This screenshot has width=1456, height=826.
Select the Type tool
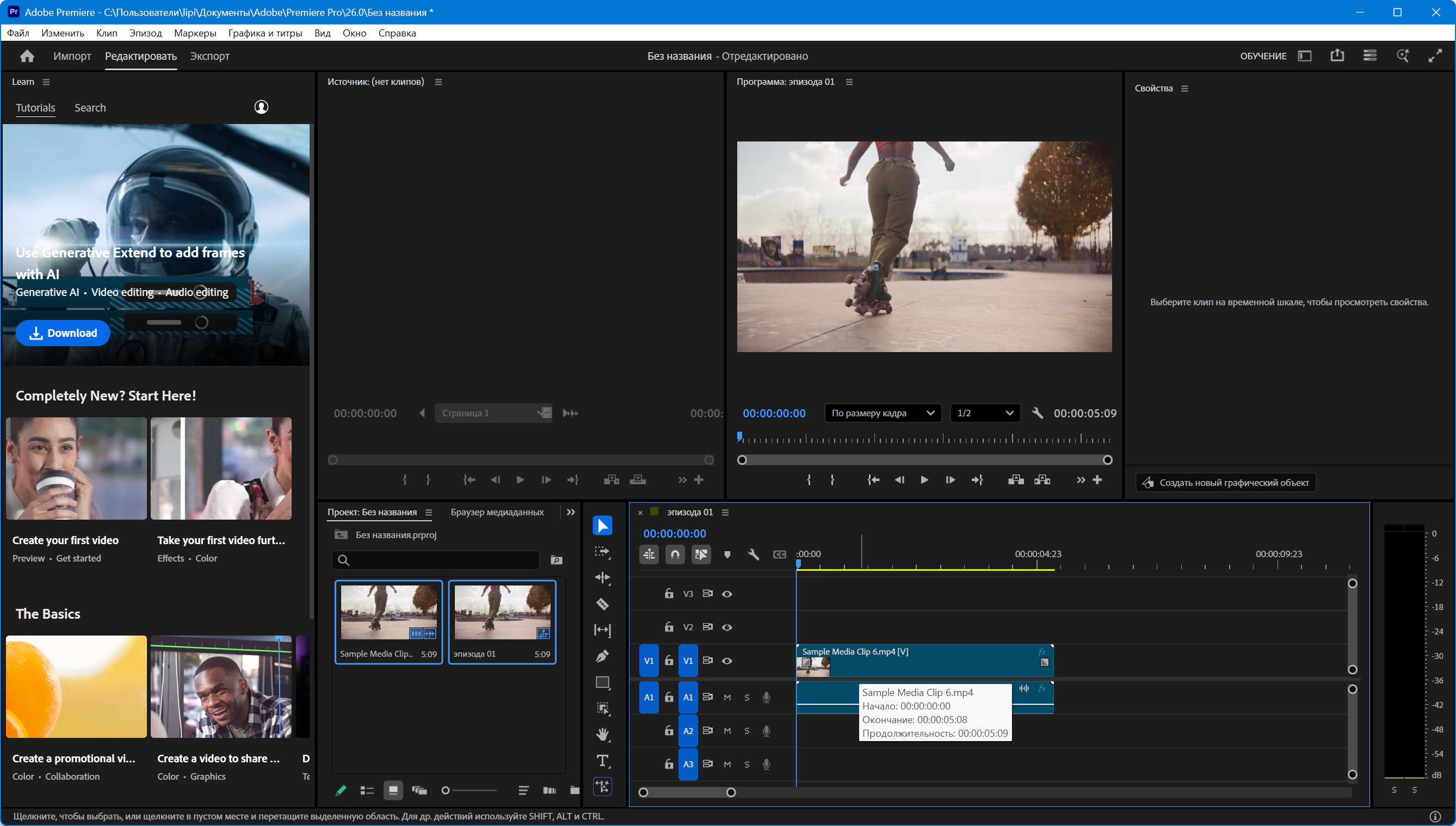602,760
